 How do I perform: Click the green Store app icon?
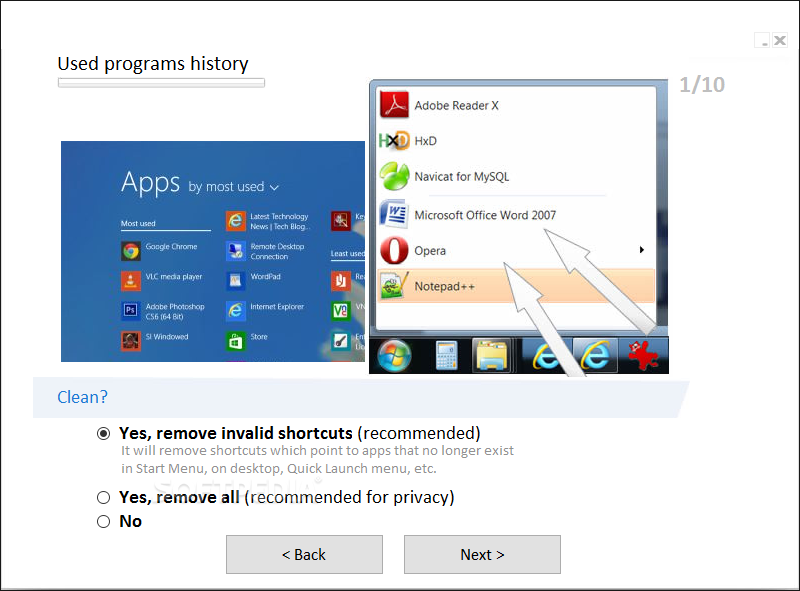(235, 341)
